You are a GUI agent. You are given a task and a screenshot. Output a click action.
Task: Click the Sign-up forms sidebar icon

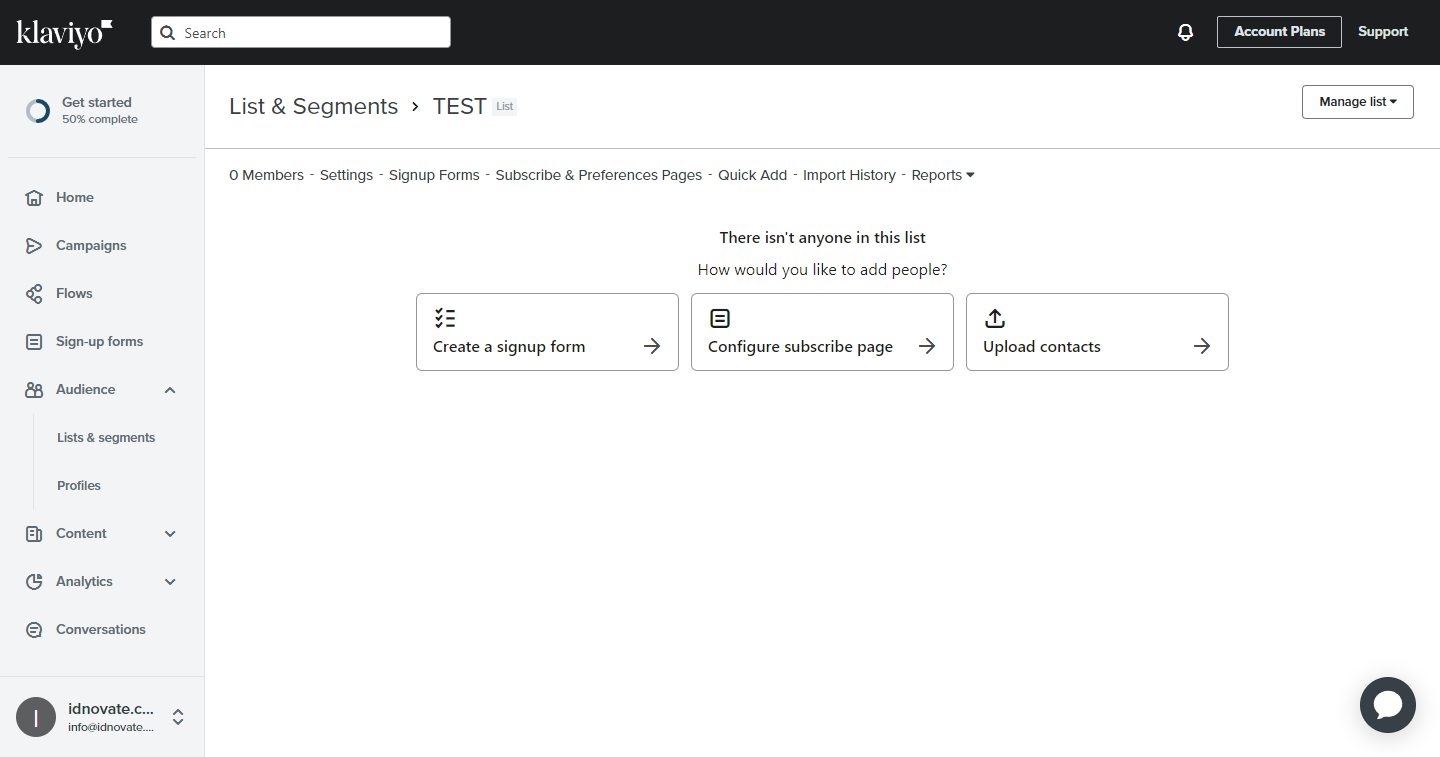34,342
